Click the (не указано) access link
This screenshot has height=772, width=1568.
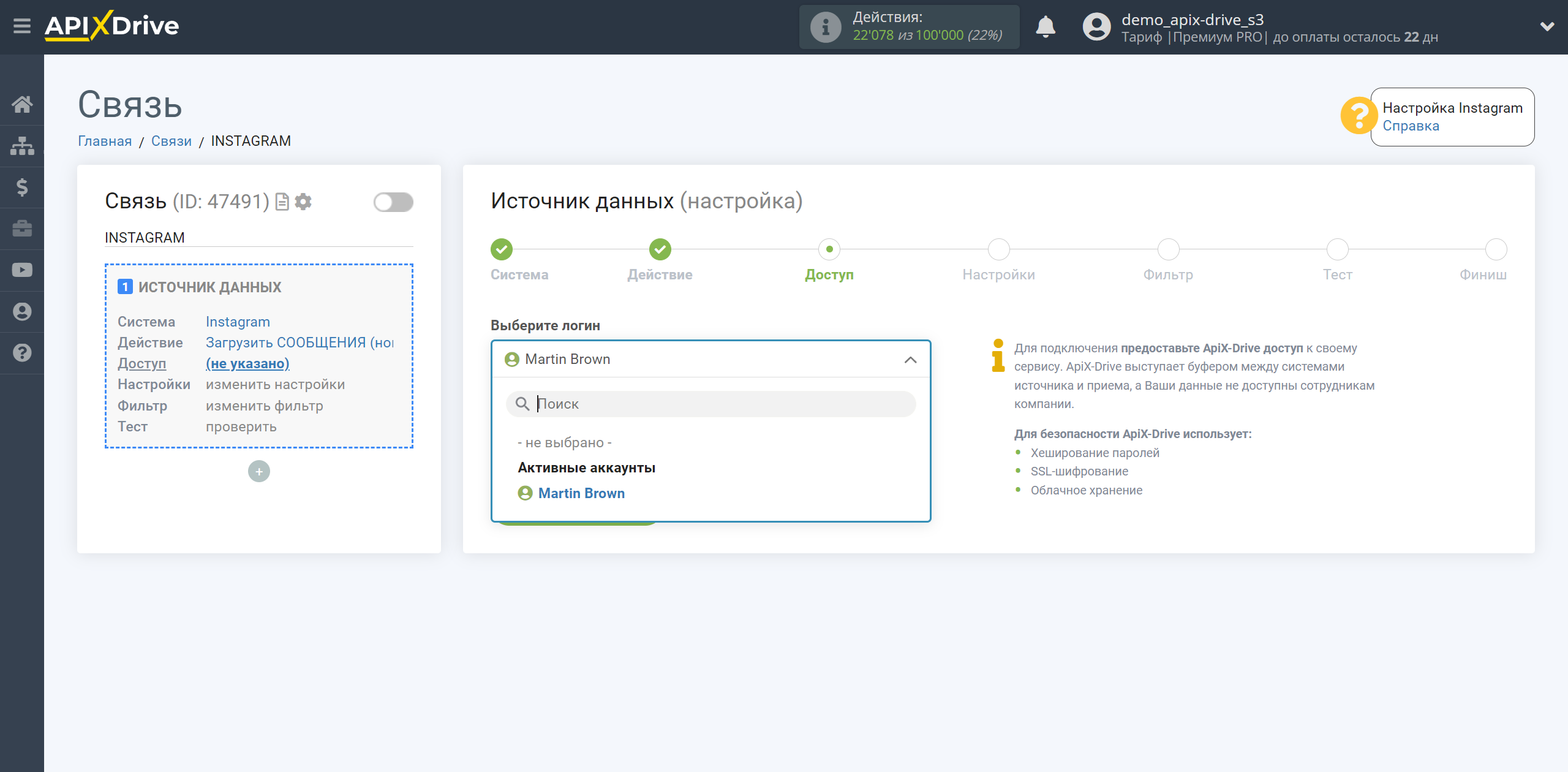click(x=247, y=363)
